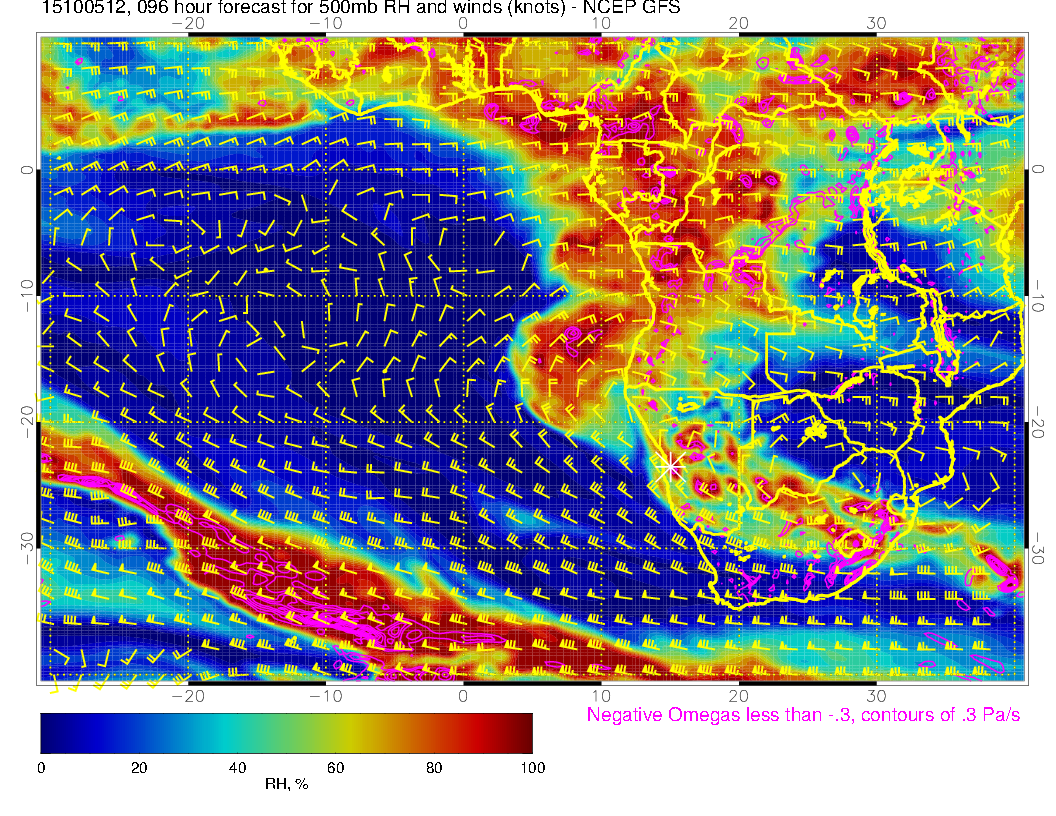Click the right axis latitude label '-10'
The width and height of the screenshot is (1056, 816).
point(1038,294)
